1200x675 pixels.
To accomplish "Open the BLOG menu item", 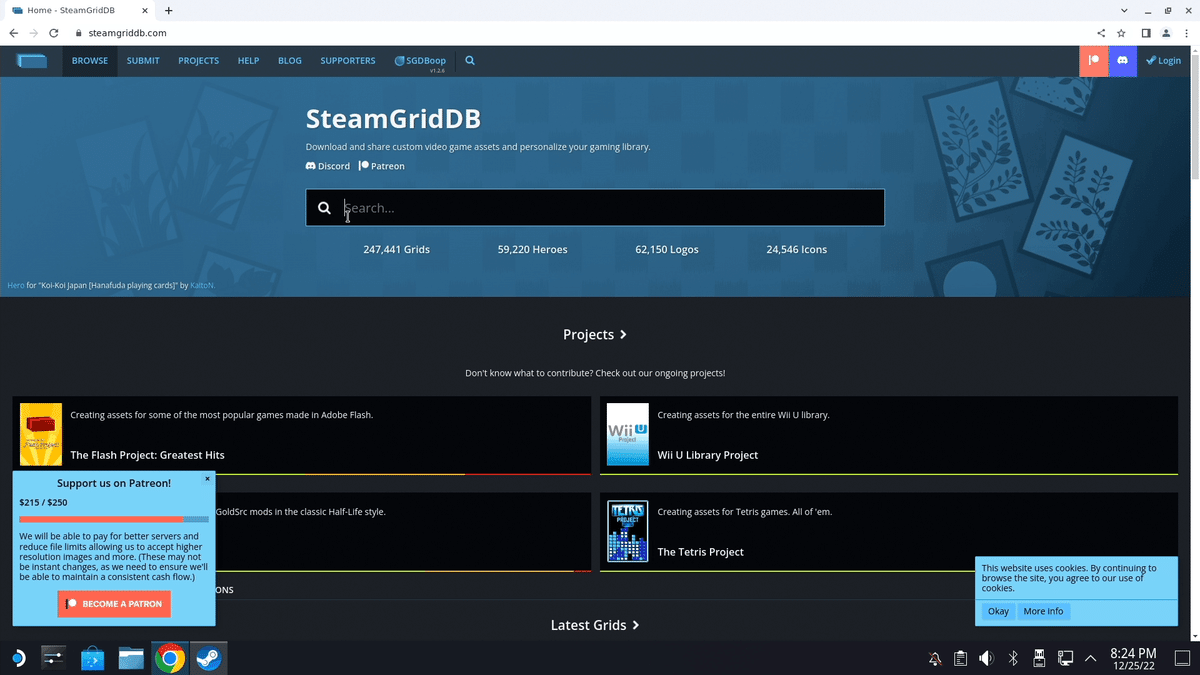I will point(290,61).
